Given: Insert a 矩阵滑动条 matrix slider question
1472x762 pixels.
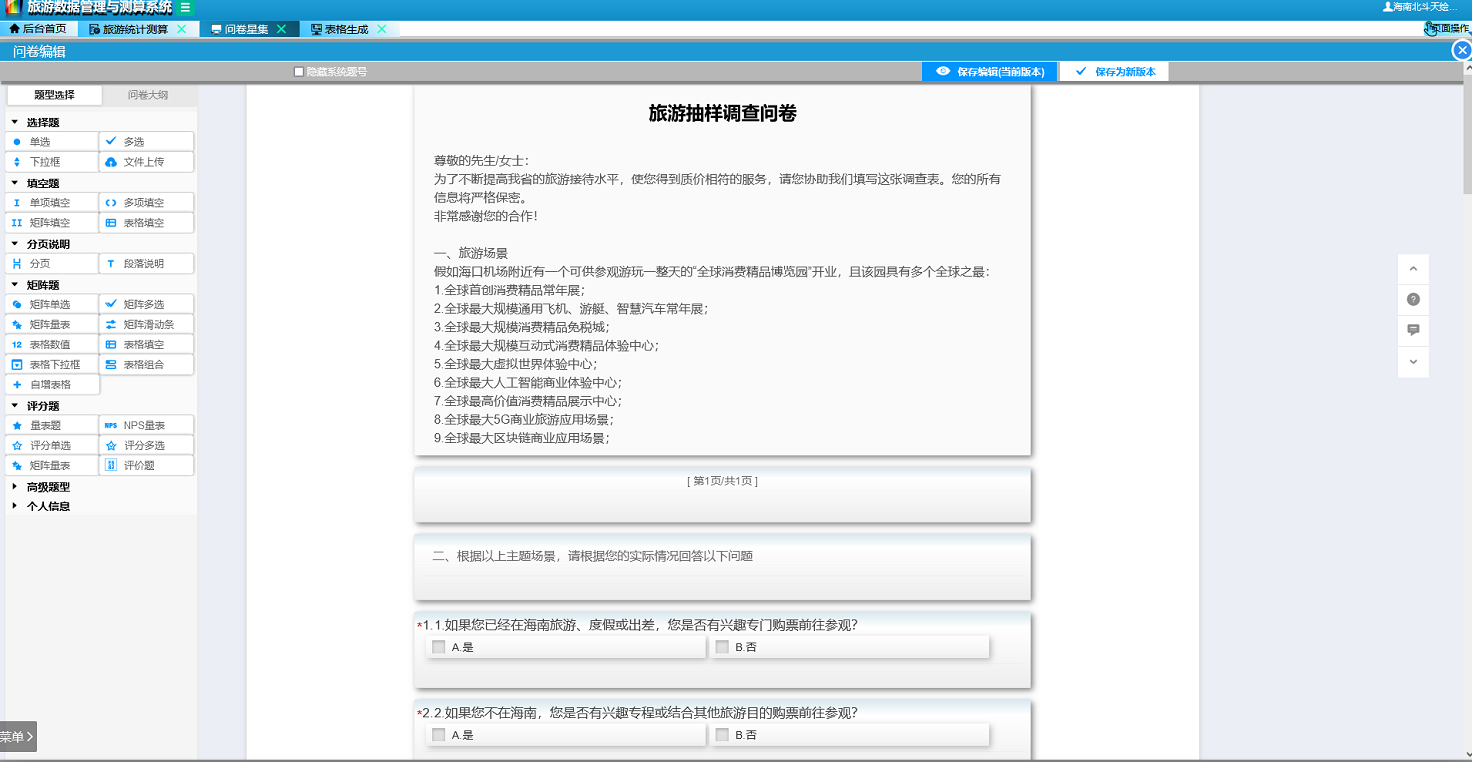Looking at the screenshot, I should tap(146, 323).
